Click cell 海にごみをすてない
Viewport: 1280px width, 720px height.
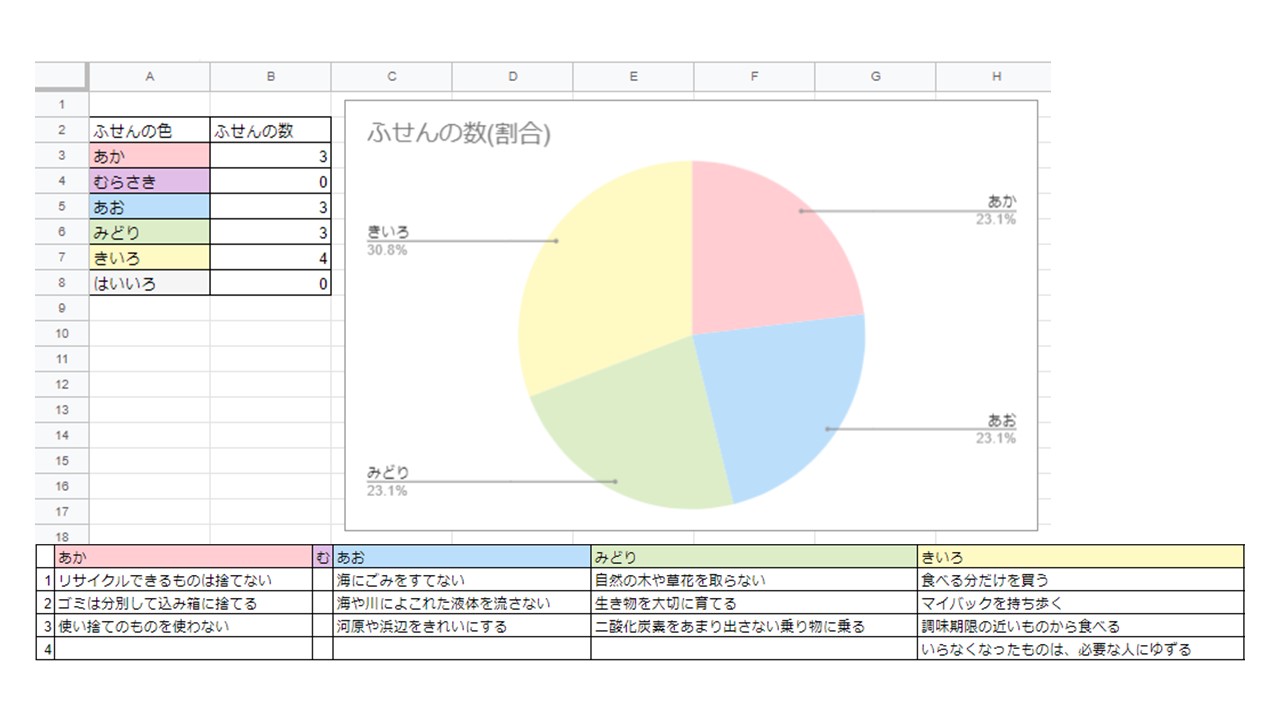tap(461, 580)
